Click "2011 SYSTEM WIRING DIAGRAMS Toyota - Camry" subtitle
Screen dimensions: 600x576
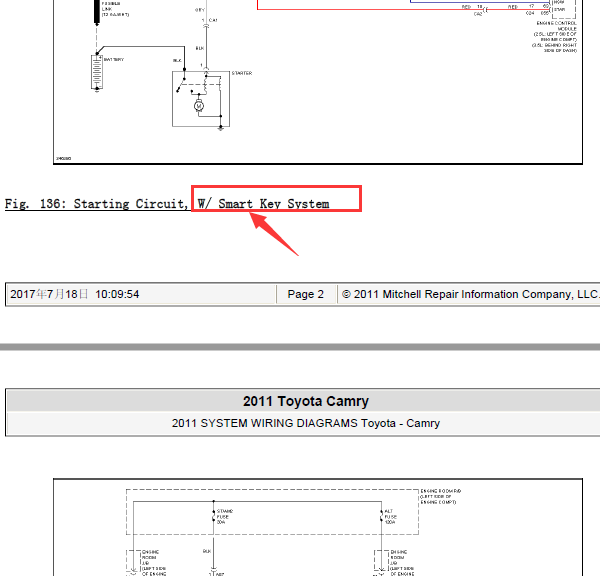pyautogui.click(x=306, y=423)
